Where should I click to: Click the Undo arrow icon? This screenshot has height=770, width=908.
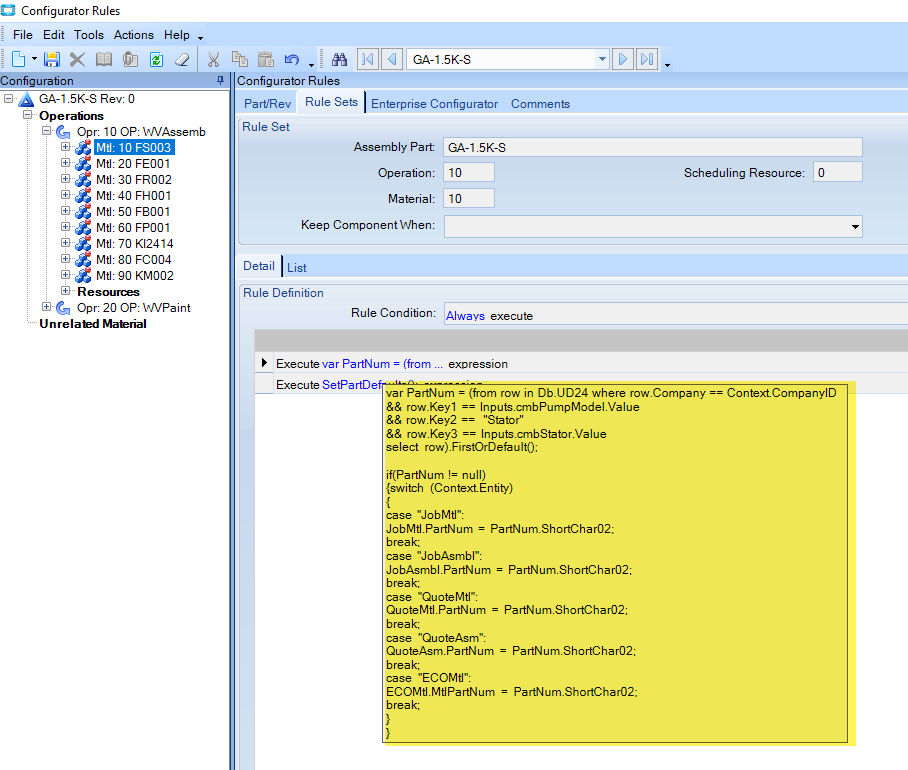tap(291, 60)
